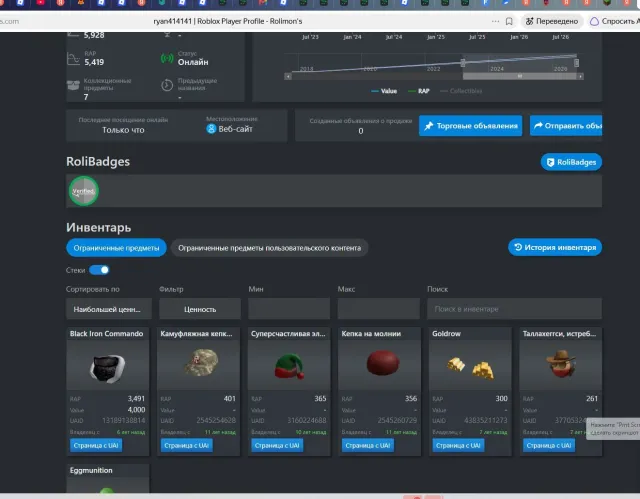Open UAID page for elf hat item
Image resolution: width=640 pixels, height=499 pixels.
[x=277, y=445]
